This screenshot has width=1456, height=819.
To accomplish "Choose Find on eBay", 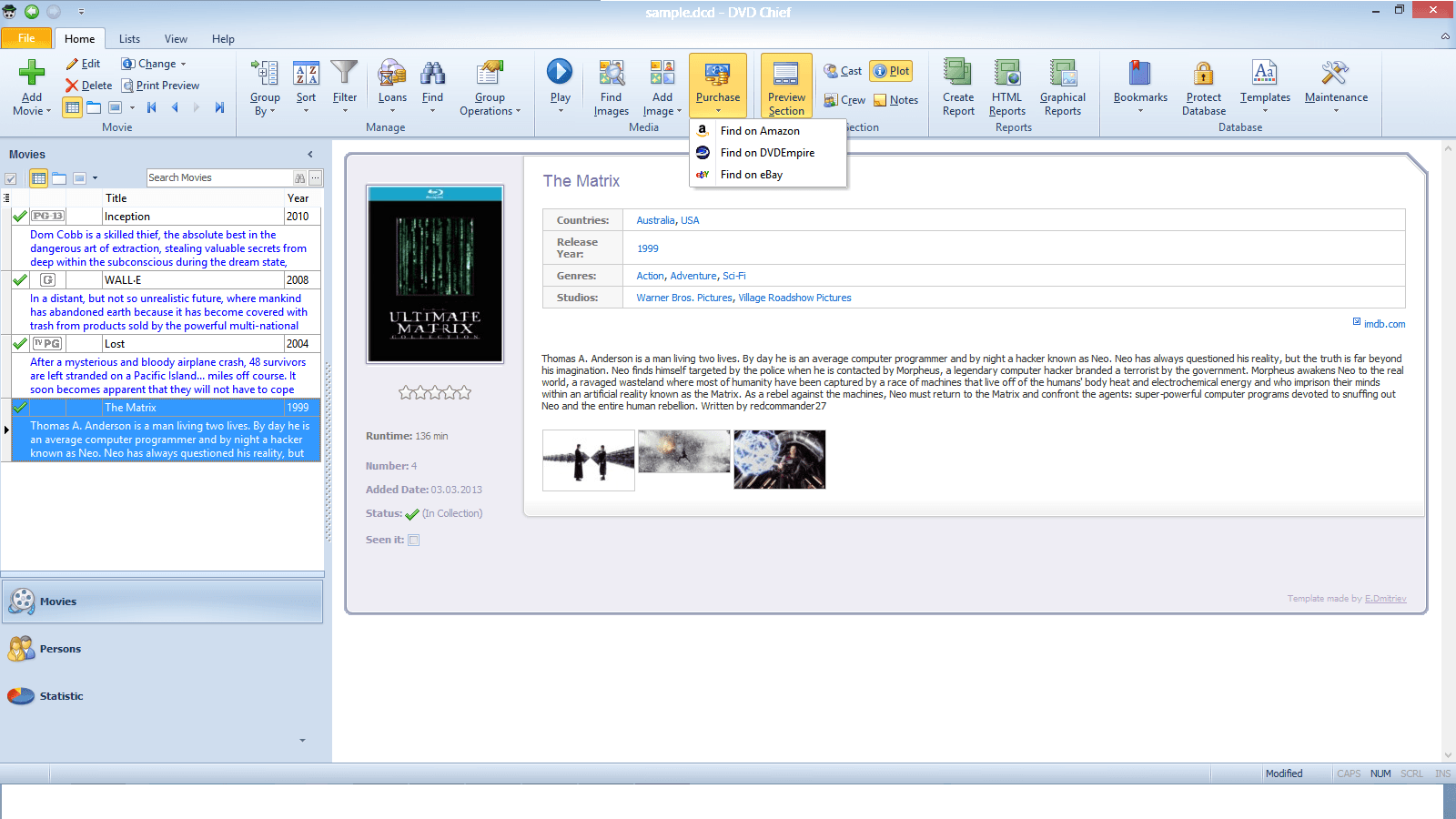I will click(768, 175).
